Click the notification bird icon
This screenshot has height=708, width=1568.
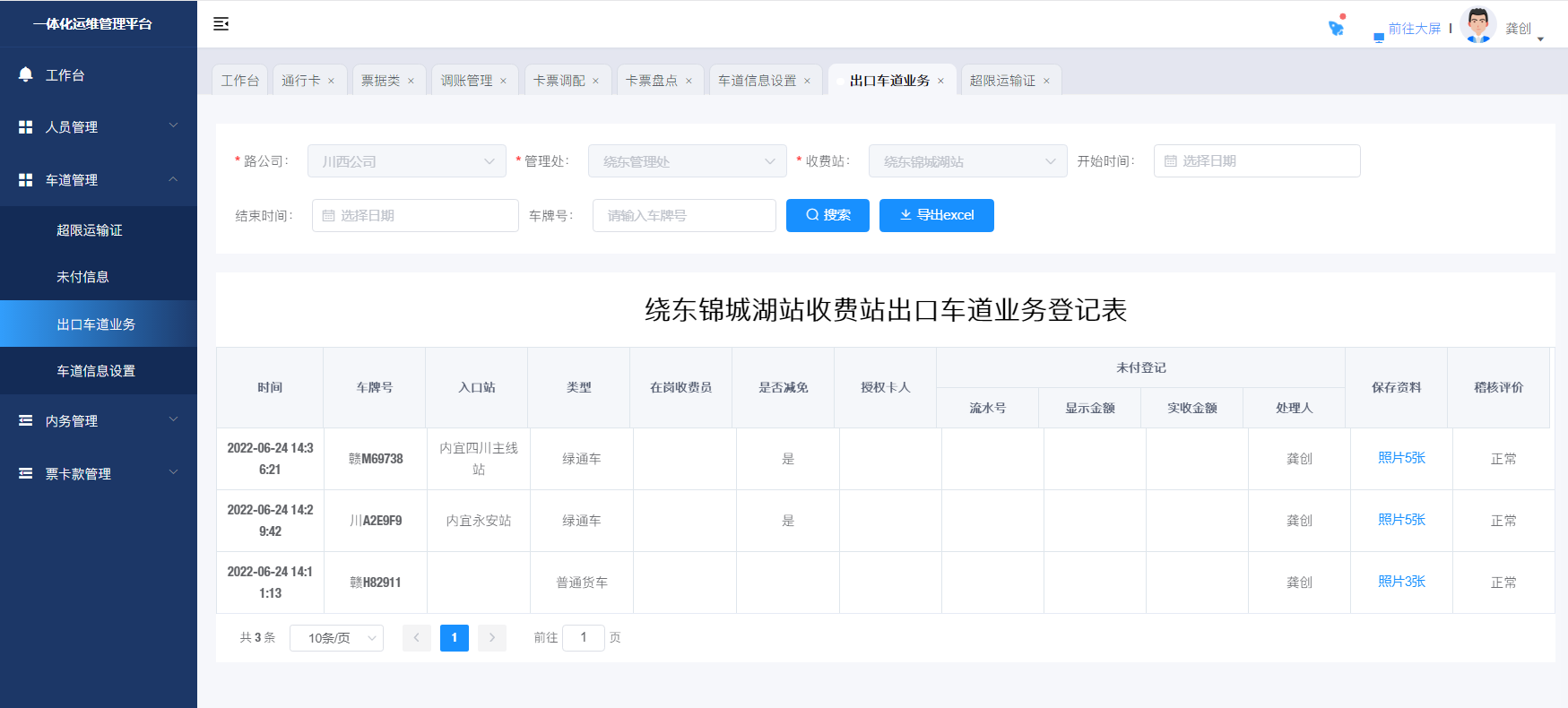tap(1336, 28)
